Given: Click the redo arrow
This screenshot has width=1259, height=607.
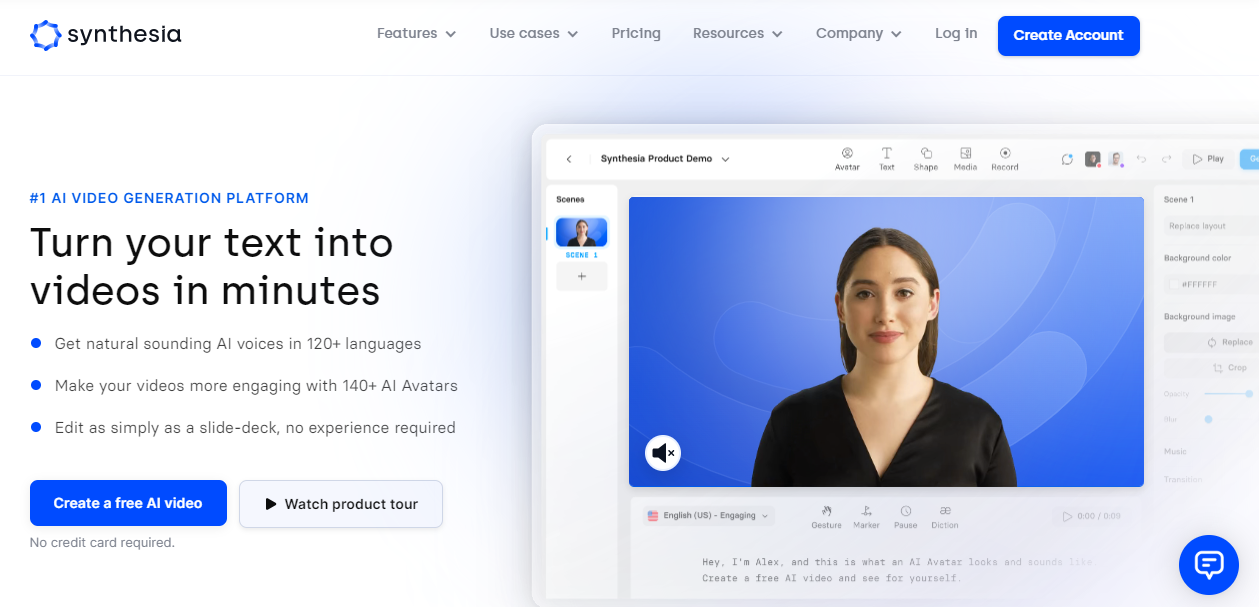Looking at the screenshot, I should coord(1165,159).
